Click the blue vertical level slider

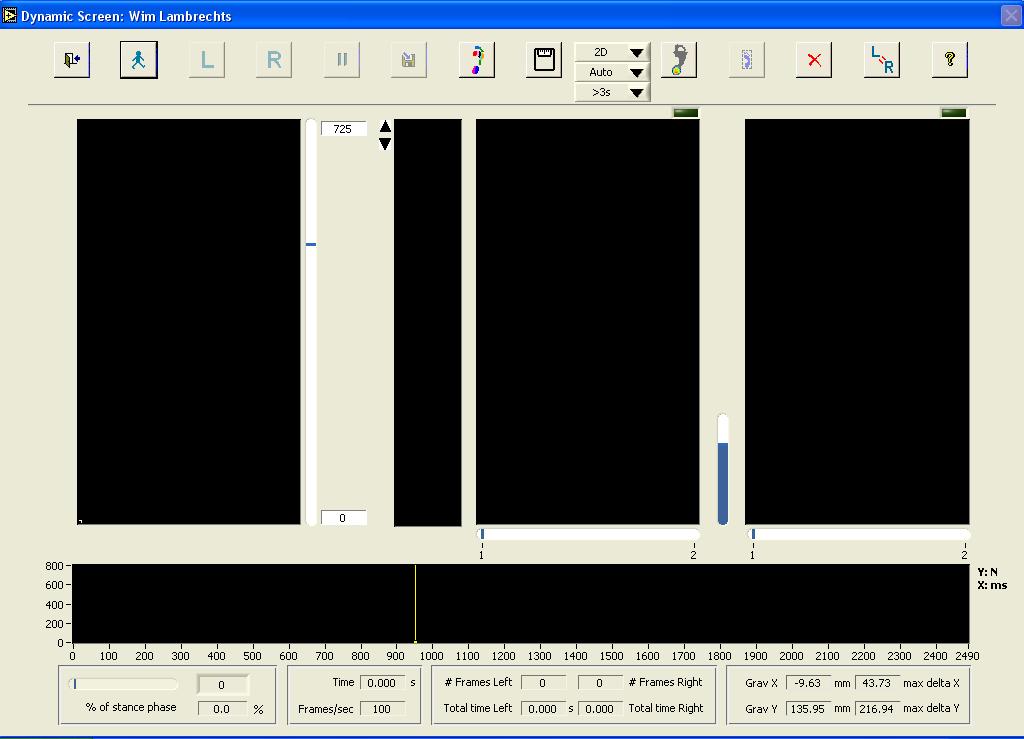point(722,469)
